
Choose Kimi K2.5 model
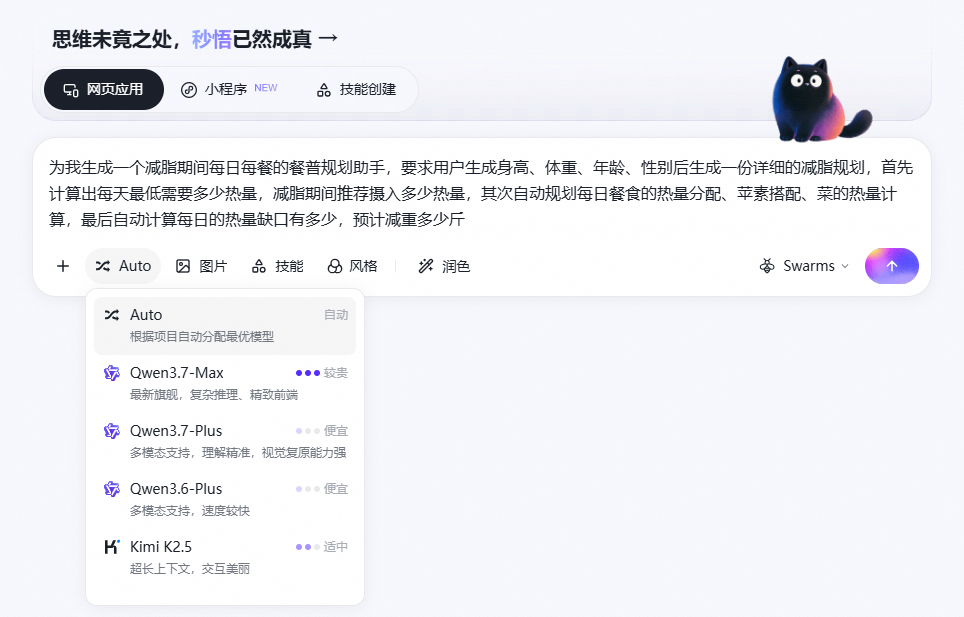point(225,557)
